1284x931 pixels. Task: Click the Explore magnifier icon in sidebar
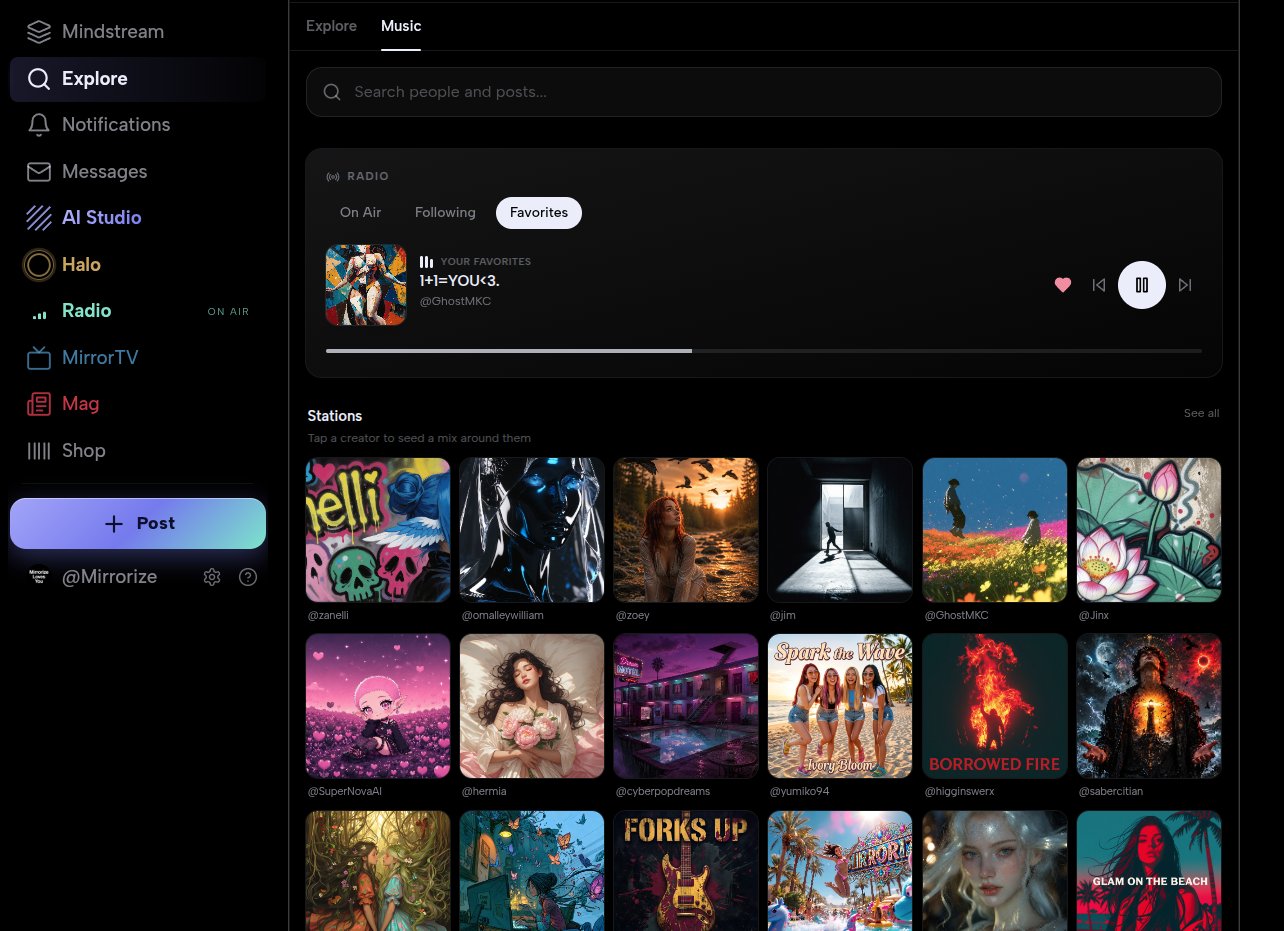pyautogui.click(x=39, y=79)
